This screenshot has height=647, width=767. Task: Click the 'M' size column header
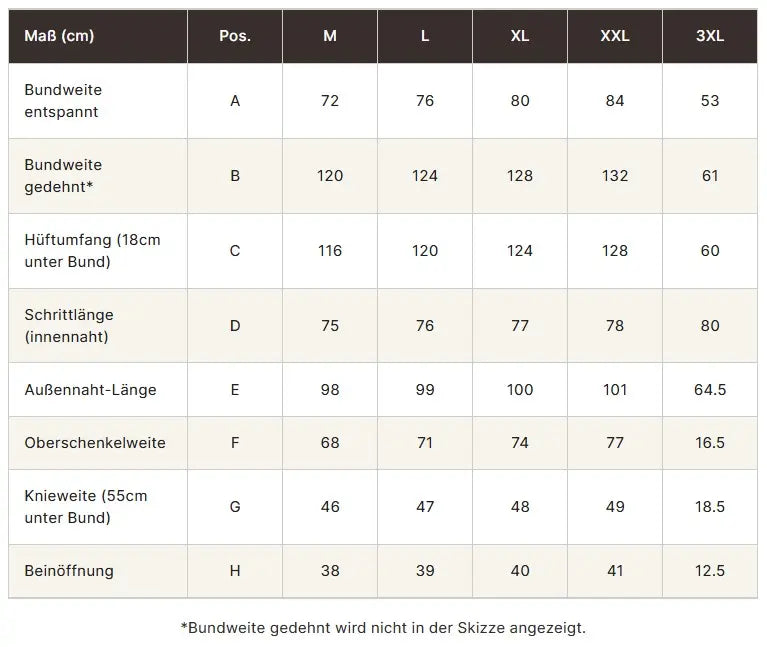pyautogui.click(x=330, y=36)
